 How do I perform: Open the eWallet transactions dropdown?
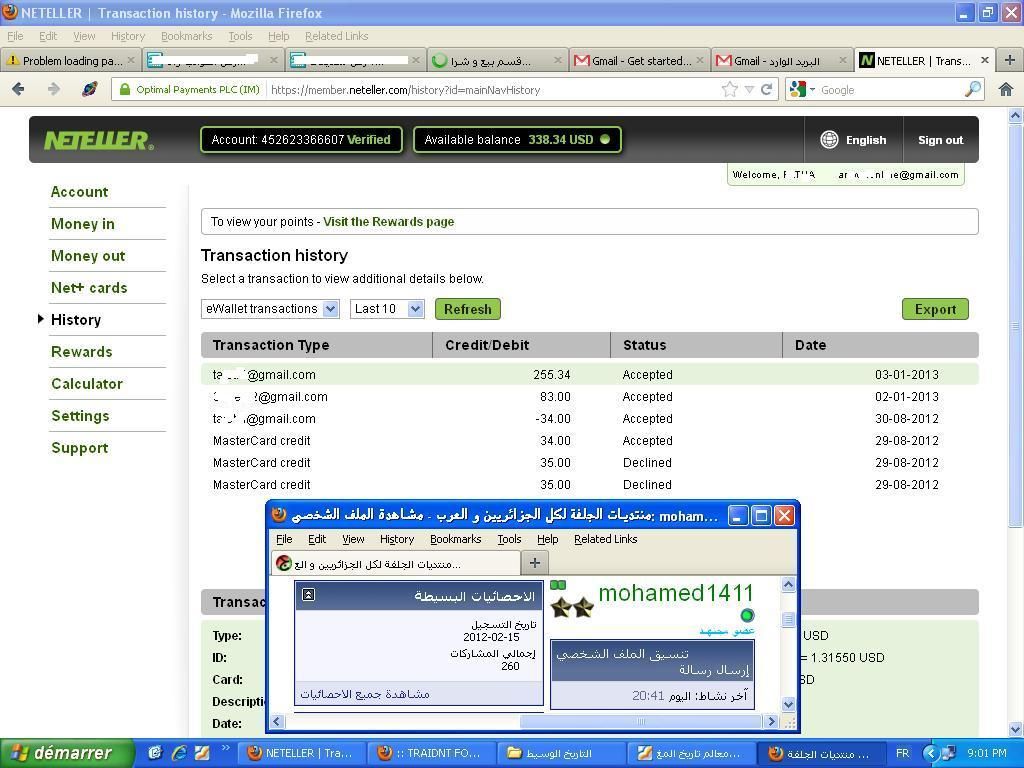click(270, 309)
